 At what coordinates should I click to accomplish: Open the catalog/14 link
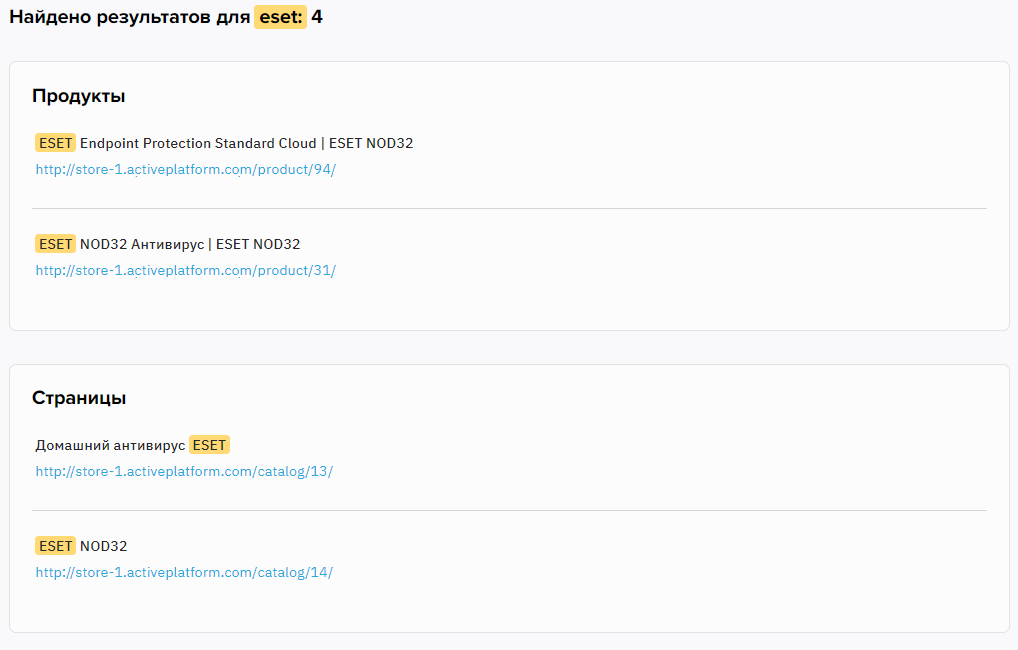184,573
